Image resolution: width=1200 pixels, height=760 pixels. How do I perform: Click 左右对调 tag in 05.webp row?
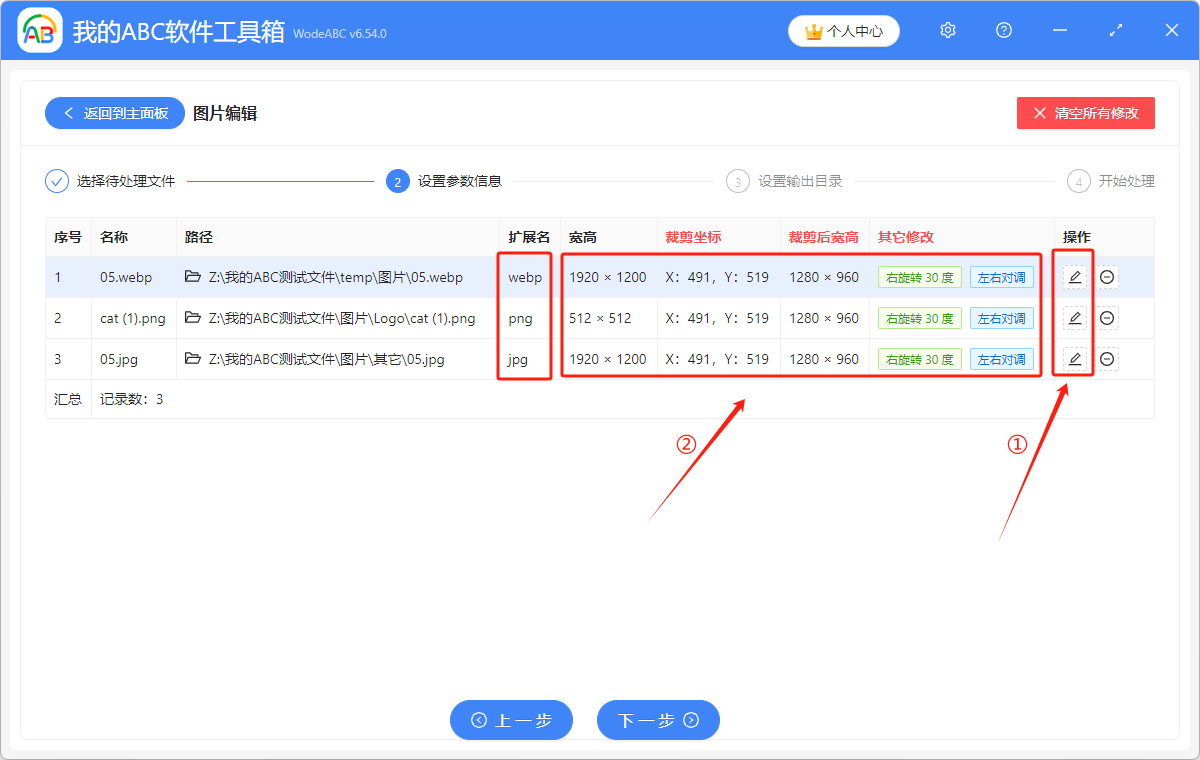click(x=1002, y=277)
